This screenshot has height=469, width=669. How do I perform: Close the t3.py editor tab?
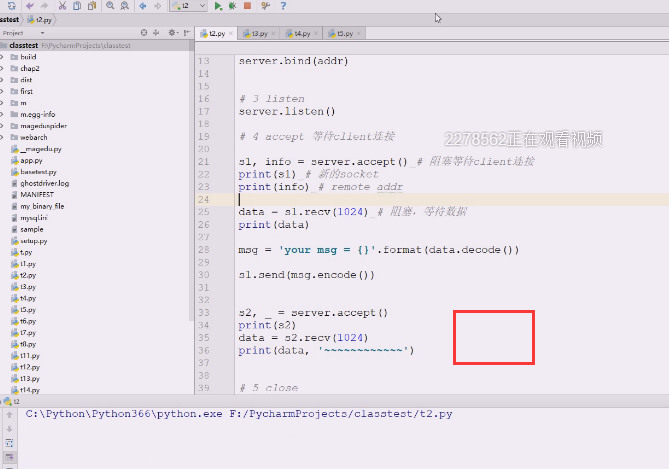pos(273,33)
